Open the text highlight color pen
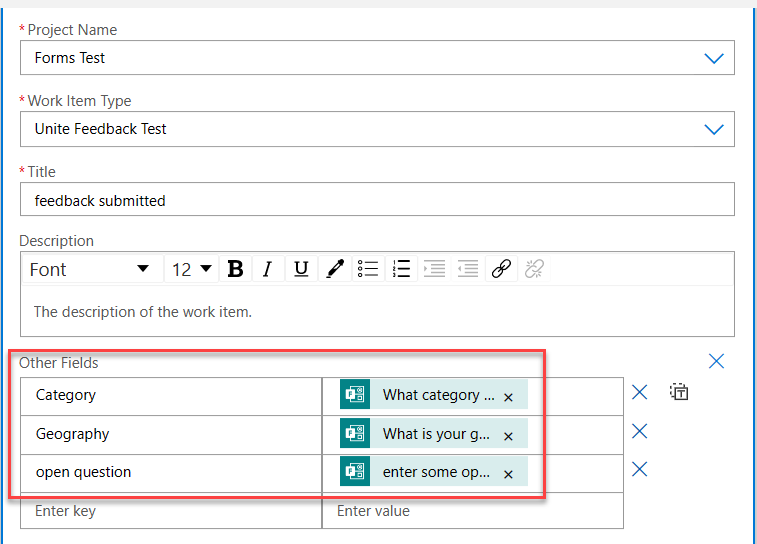 (335, 269)
